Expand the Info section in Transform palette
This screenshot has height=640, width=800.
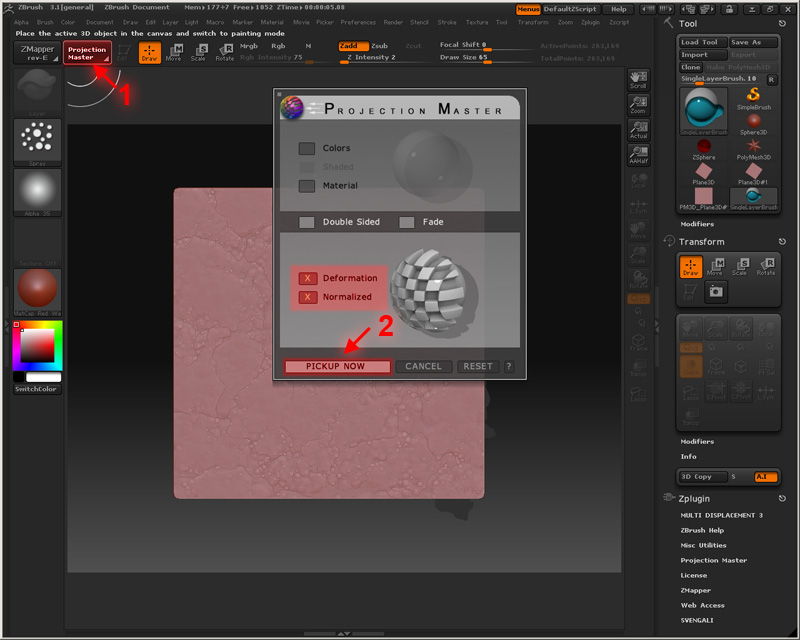tap(688, 457)
